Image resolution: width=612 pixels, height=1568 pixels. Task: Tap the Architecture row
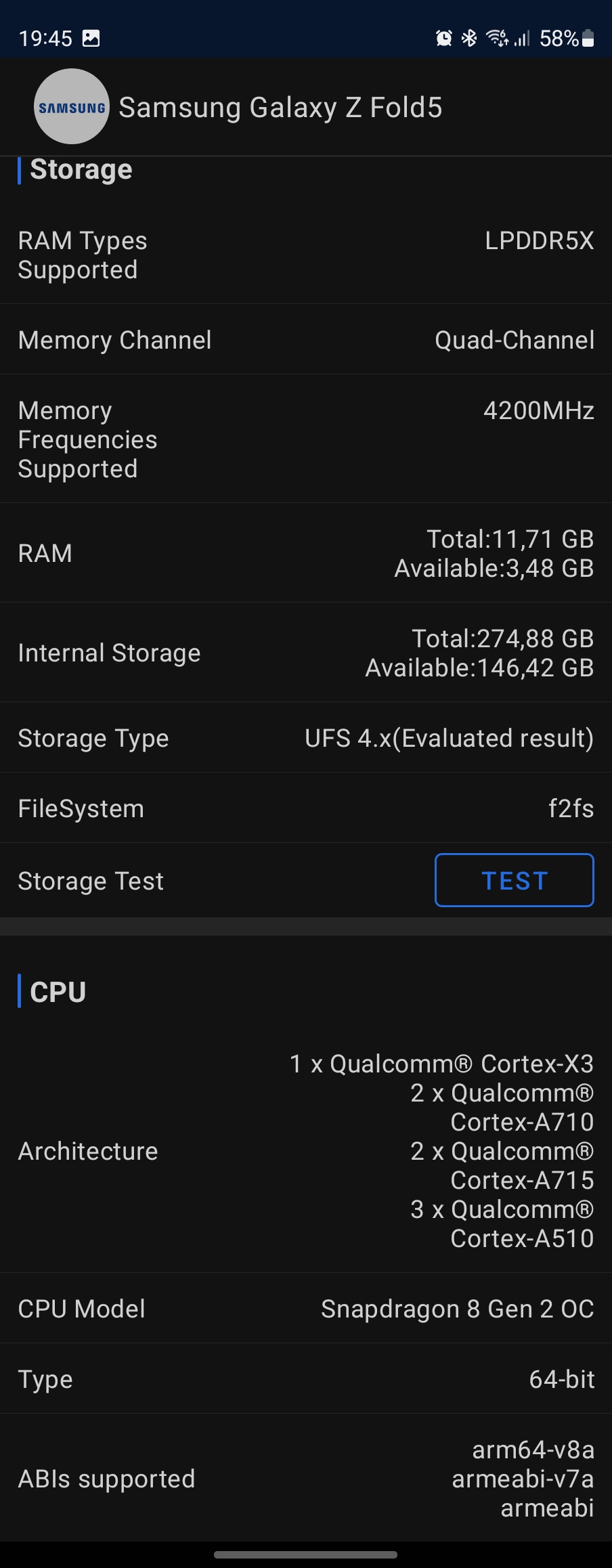pos(306,1151)
